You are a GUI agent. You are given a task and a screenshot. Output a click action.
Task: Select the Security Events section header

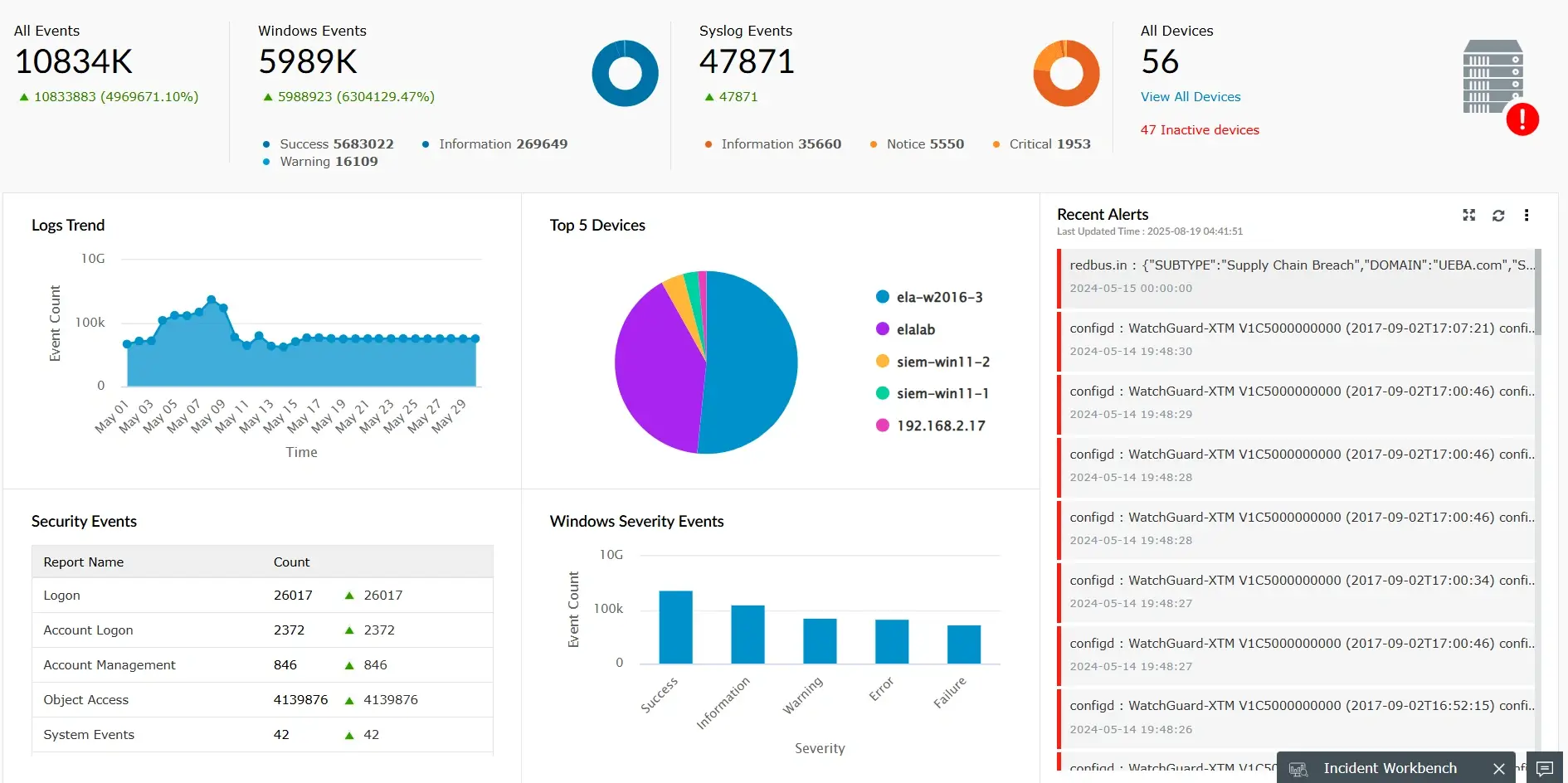84,521
